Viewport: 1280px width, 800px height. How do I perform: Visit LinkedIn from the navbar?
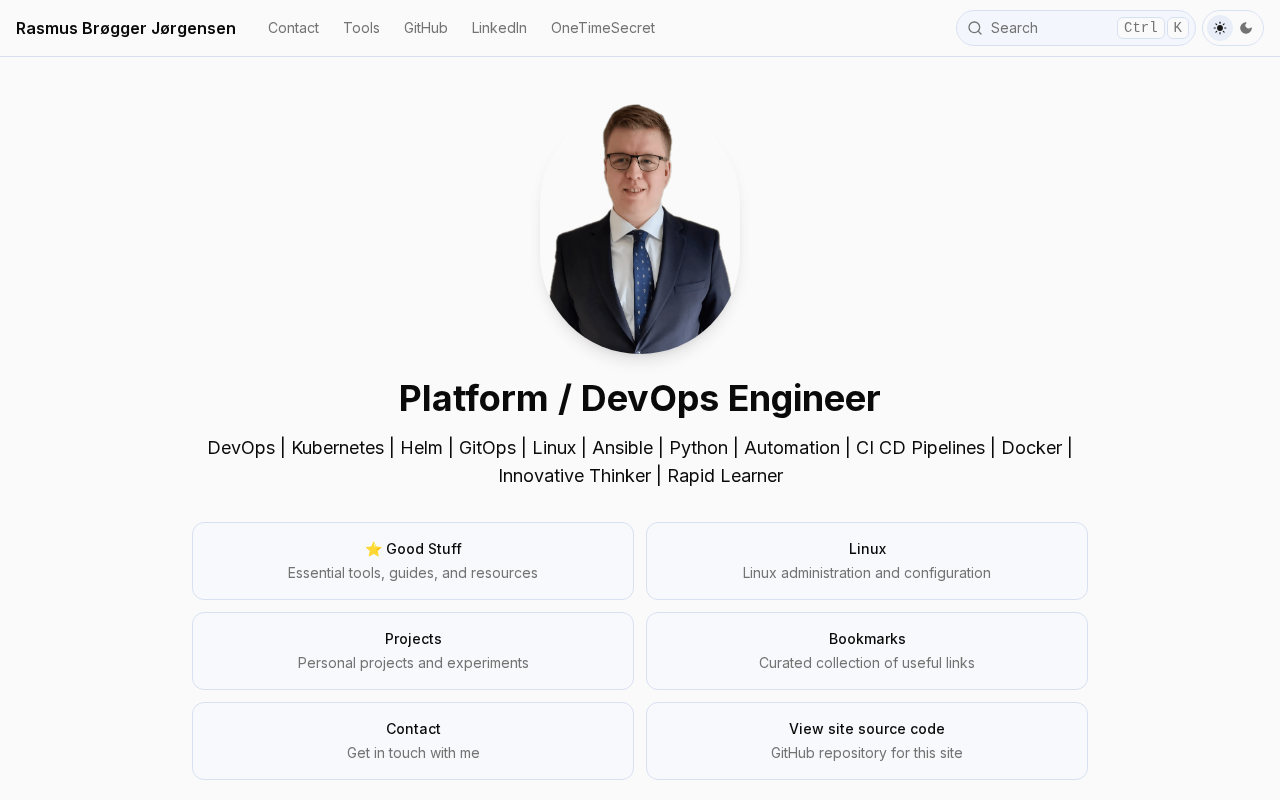[499, 28]
